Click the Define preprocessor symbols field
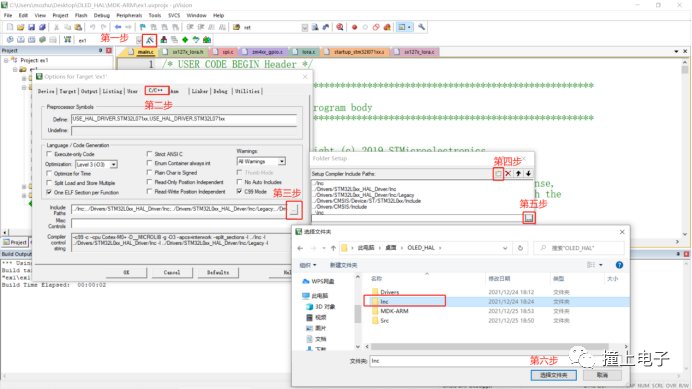Image resolution: width=692 pixels, height=389 pixels. coord(184,119)
